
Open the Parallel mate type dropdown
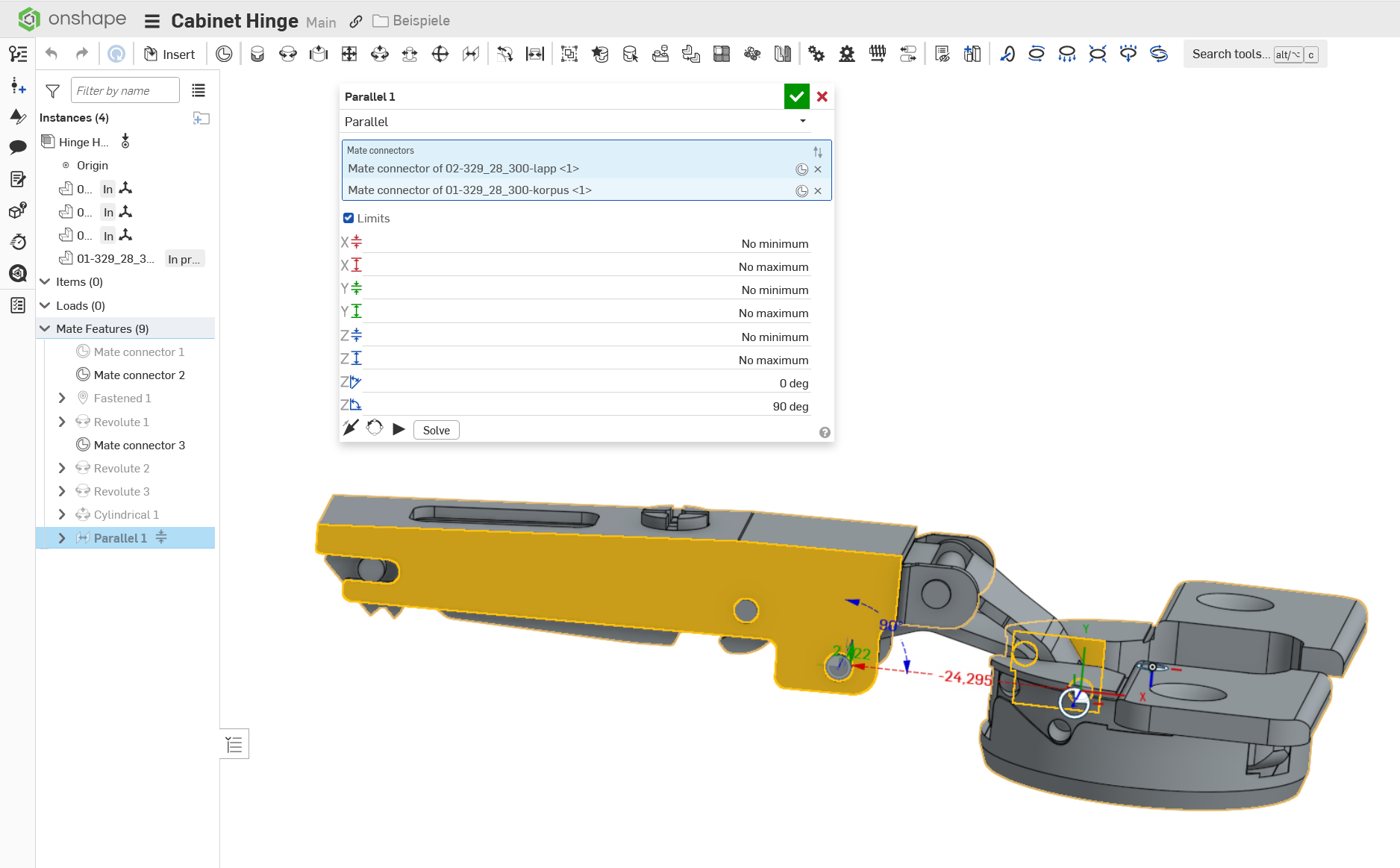coord(803,121)
